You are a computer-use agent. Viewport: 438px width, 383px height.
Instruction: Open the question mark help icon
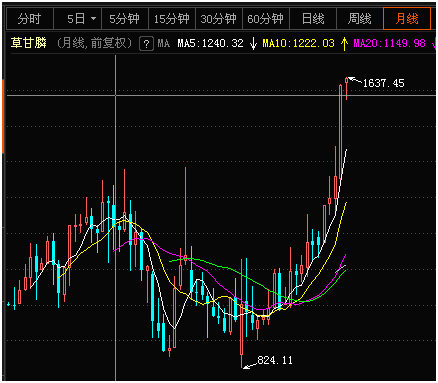[146, 44]
